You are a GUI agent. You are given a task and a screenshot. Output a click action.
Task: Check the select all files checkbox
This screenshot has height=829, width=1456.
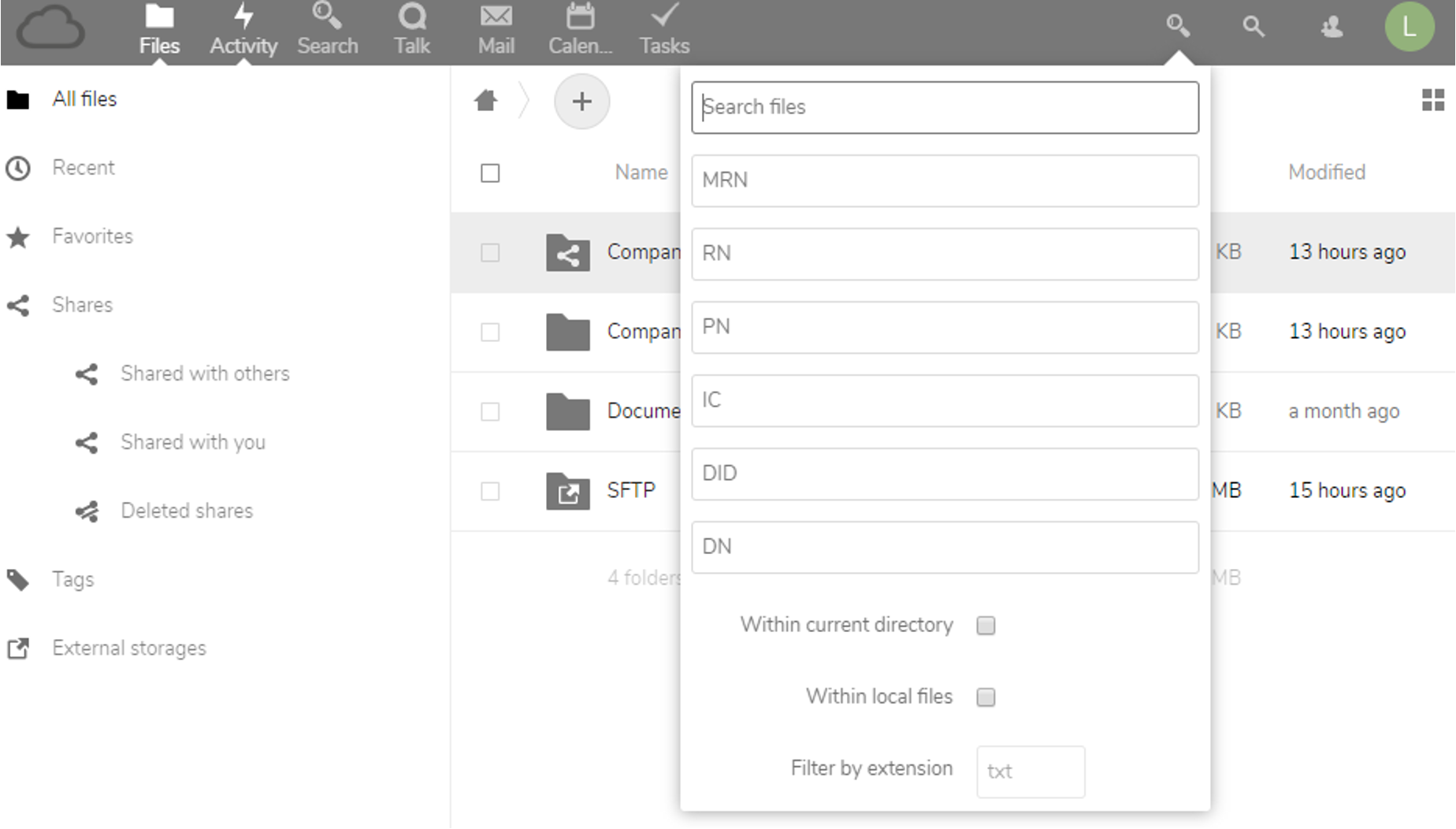click(490, 173)
